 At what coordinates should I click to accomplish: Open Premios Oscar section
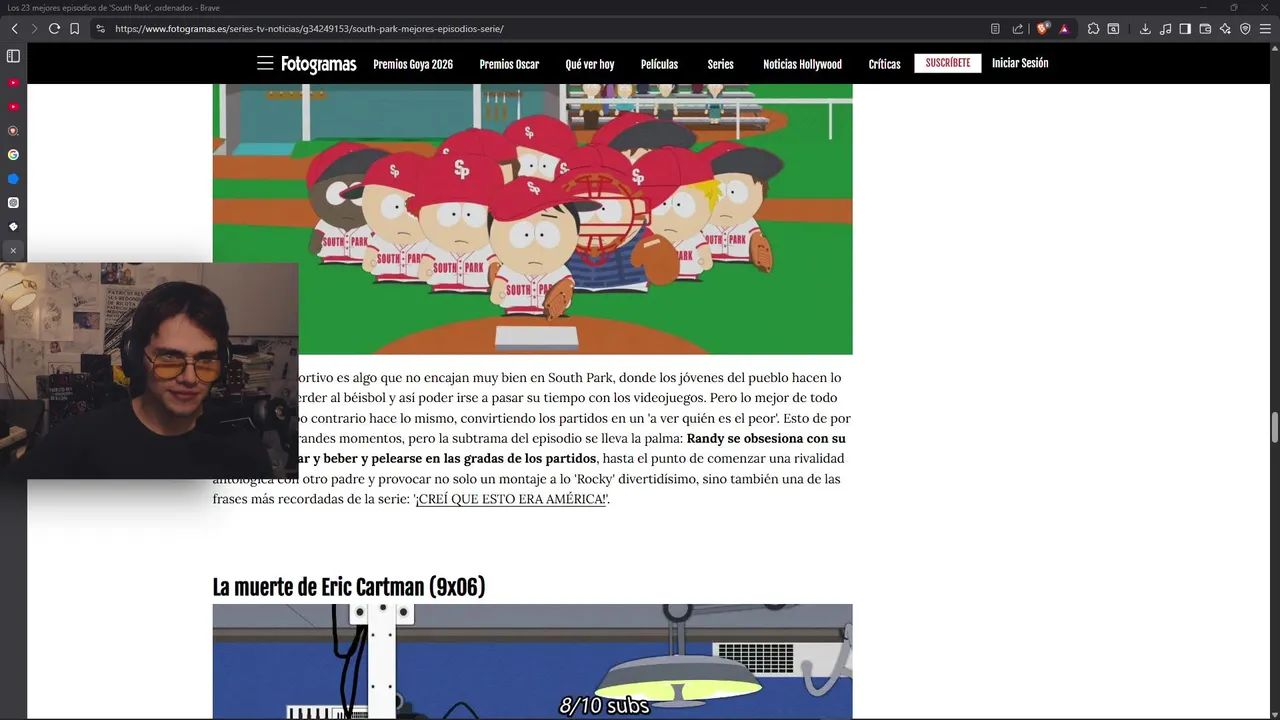click(x=509, y=64)
